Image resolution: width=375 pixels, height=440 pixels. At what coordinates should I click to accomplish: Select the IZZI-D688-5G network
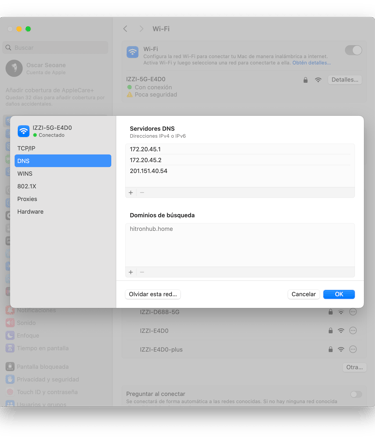(x=159, y=312)
